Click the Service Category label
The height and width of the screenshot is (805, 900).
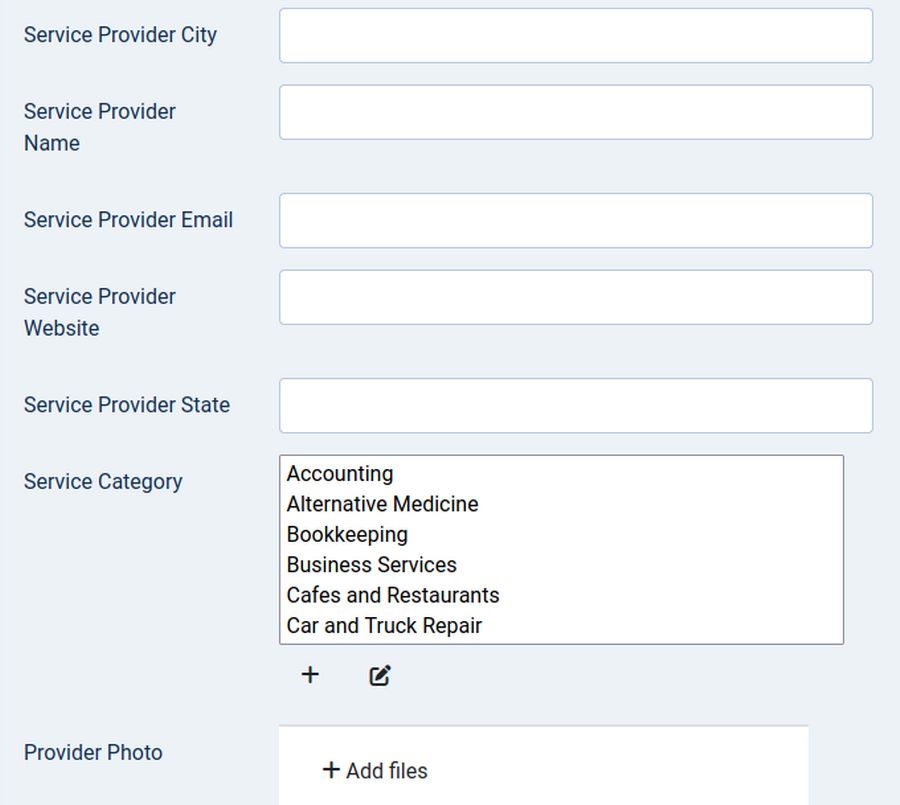103,482
